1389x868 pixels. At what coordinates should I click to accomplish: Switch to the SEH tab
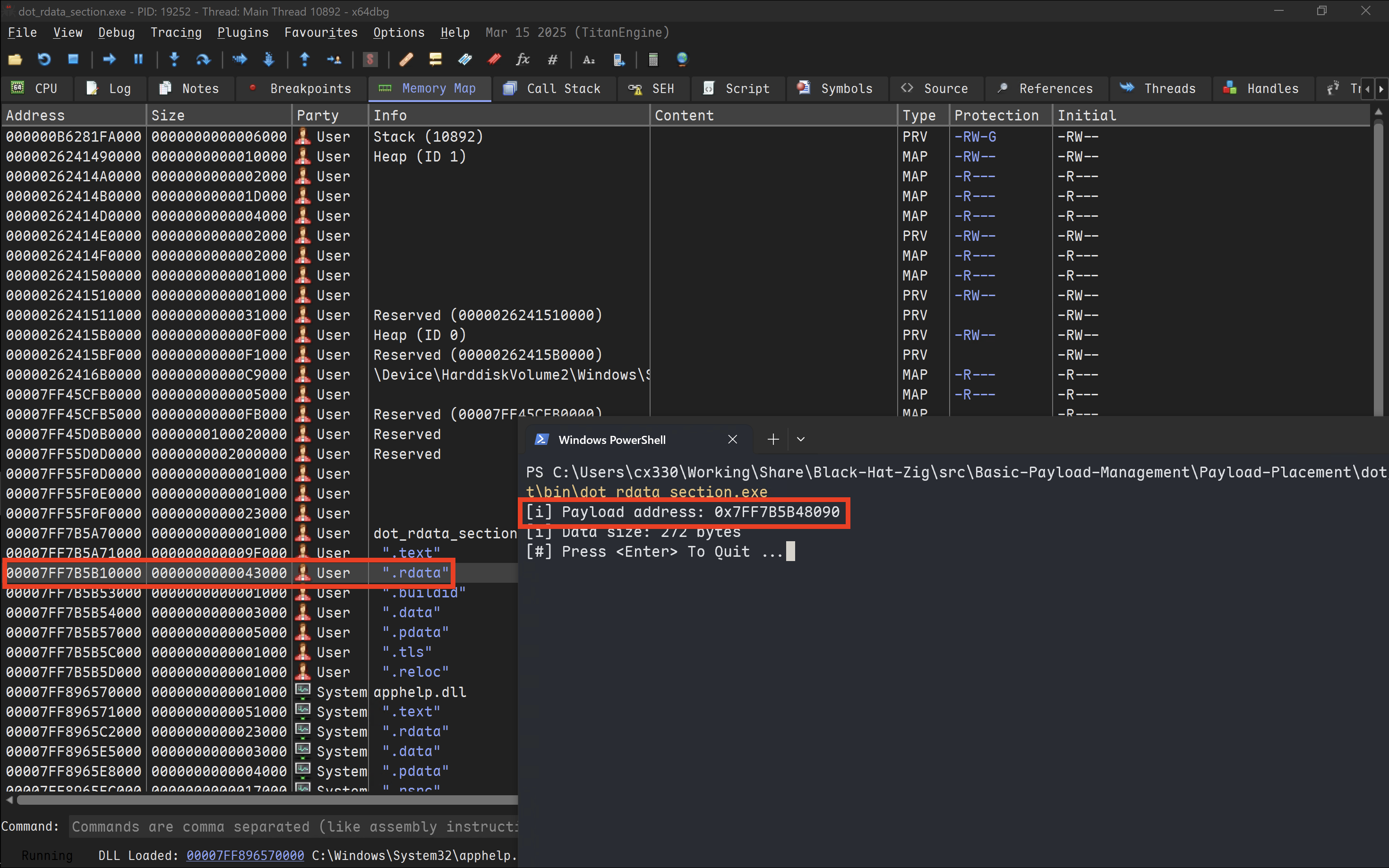coord(652,88)
